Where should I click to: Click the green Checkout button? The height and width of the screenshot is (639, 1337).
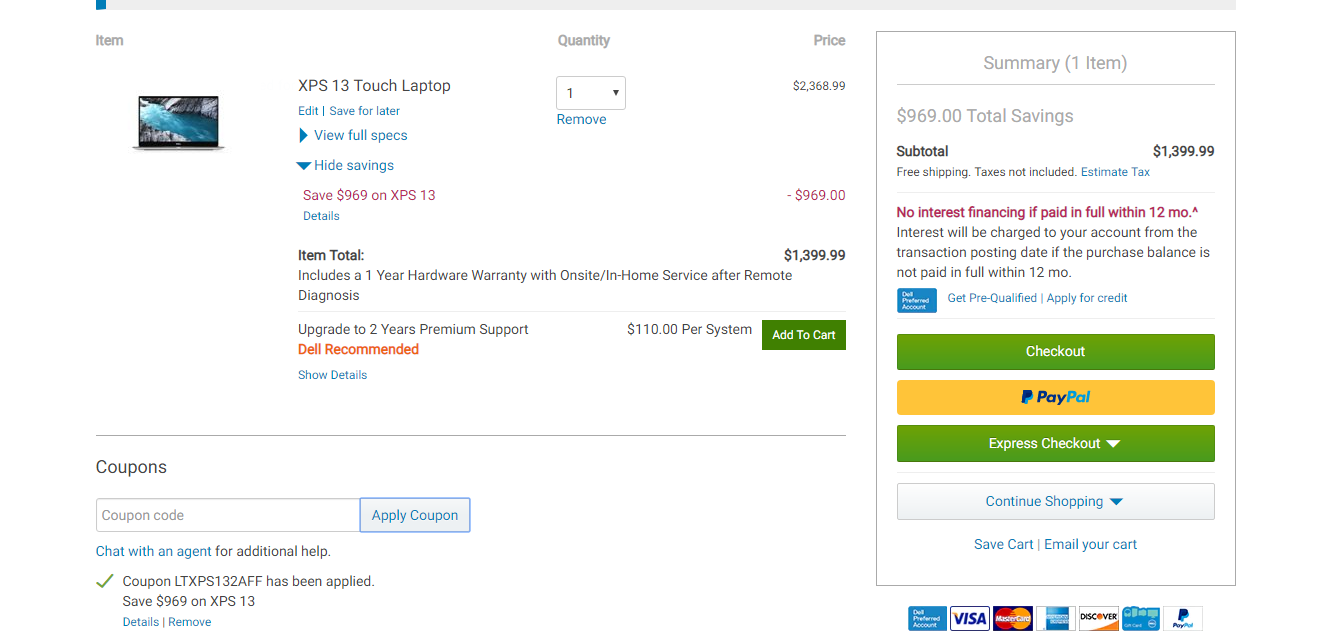click(x=1056, y=352)
